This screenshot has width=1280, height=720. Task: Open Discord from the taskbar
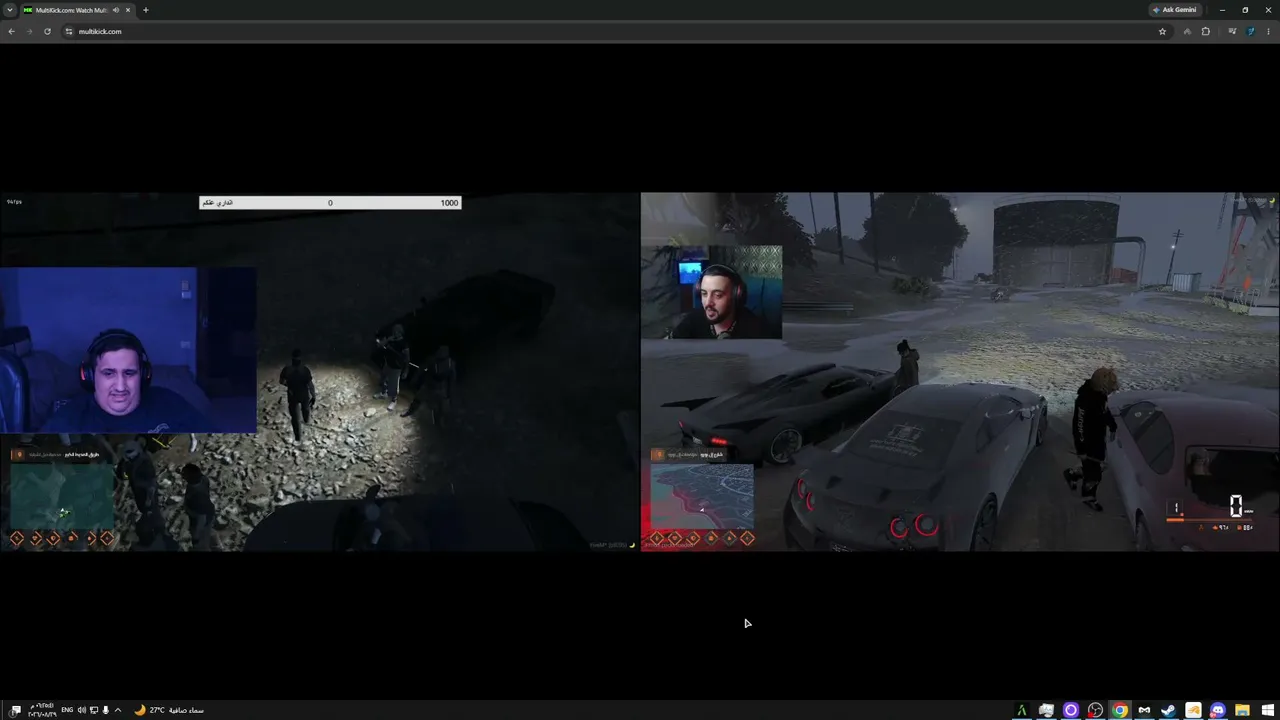click(x=1217, y=710)
